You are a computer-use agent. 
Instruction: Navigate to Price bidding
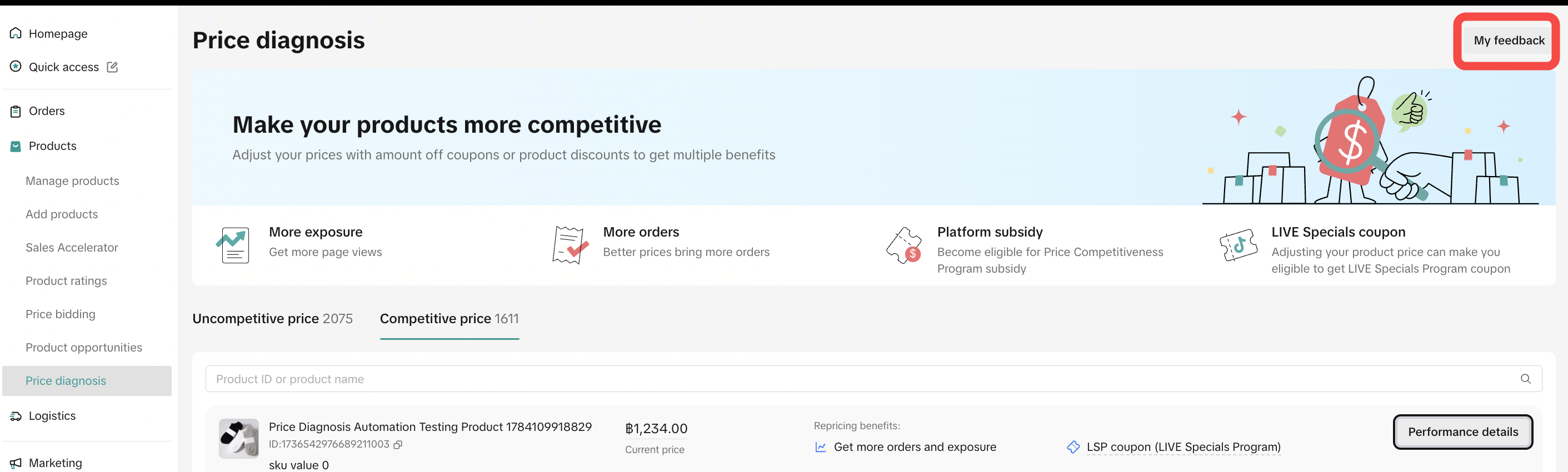click(x=60, y=314)
